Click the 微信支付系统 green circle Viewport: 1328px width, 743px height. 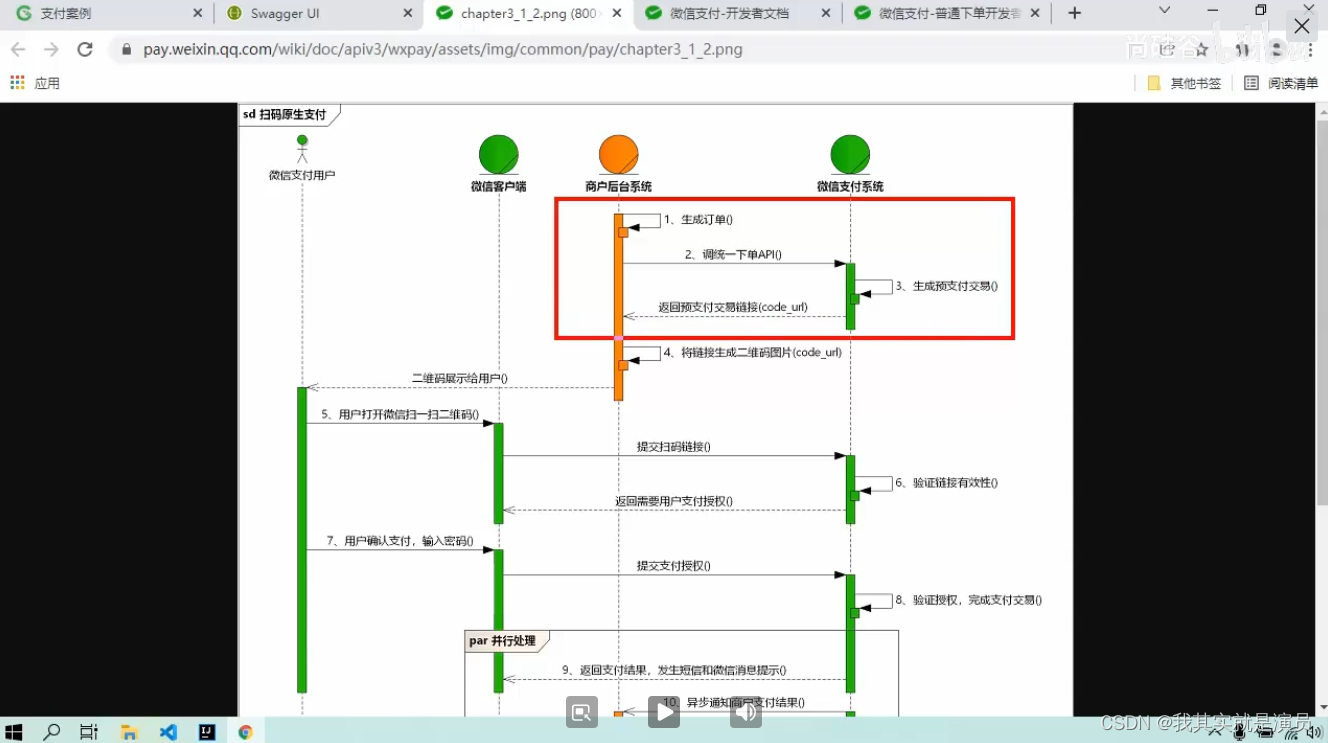[850, 155]
